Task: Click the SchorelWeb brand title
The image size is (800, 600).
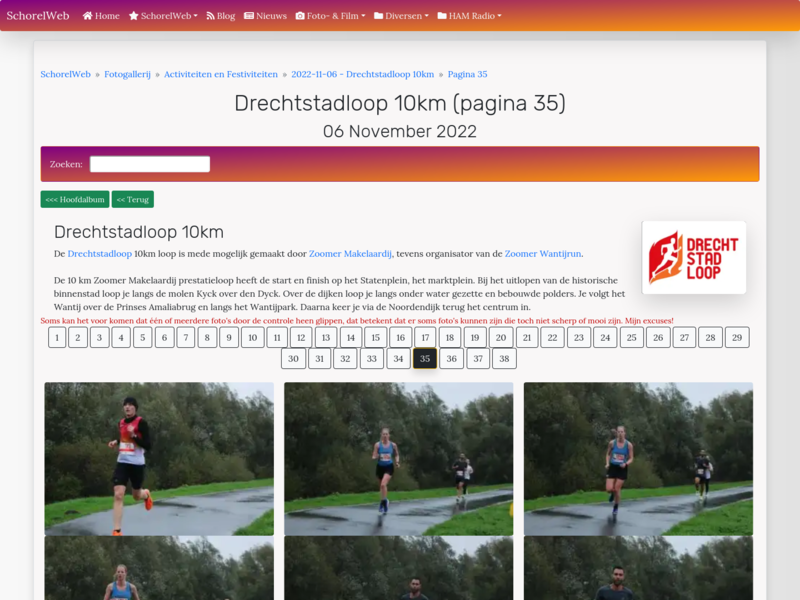Action: click(38, 16)
